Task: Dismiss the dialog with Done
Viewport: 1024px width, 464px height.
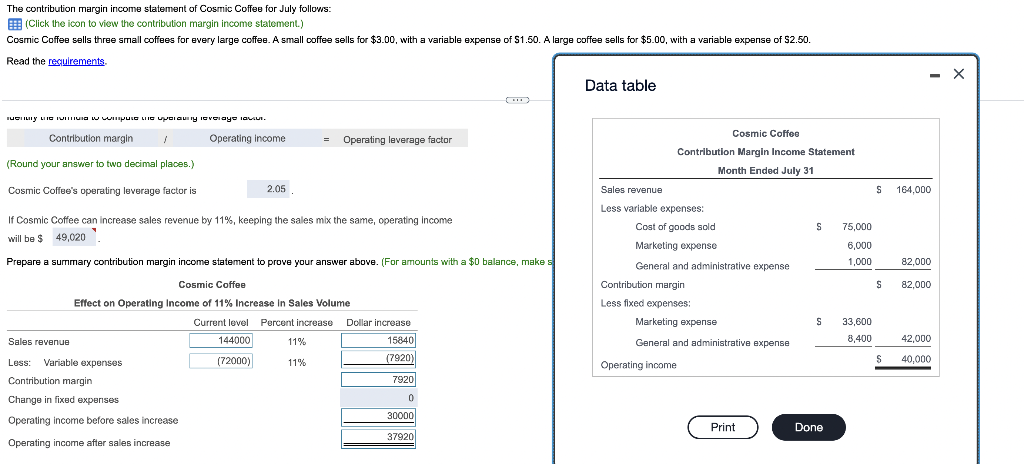Action: point(808,427)
